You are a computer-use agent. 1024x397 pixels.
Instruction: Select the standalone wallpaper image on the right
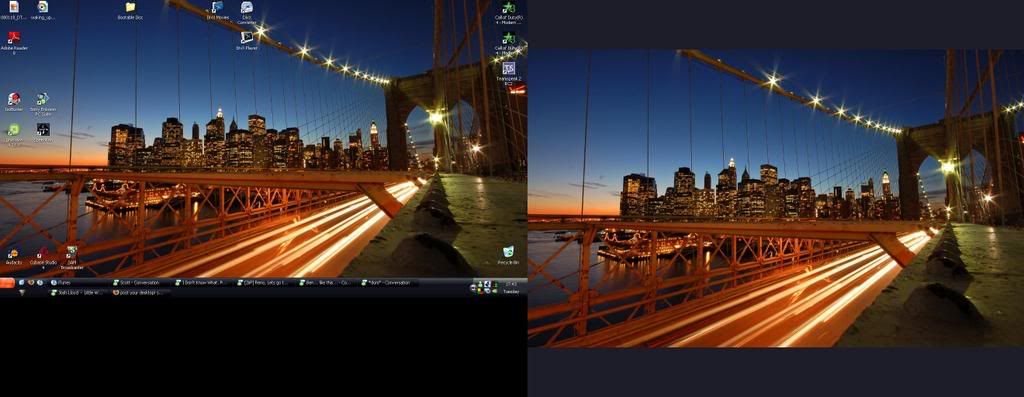776,198
